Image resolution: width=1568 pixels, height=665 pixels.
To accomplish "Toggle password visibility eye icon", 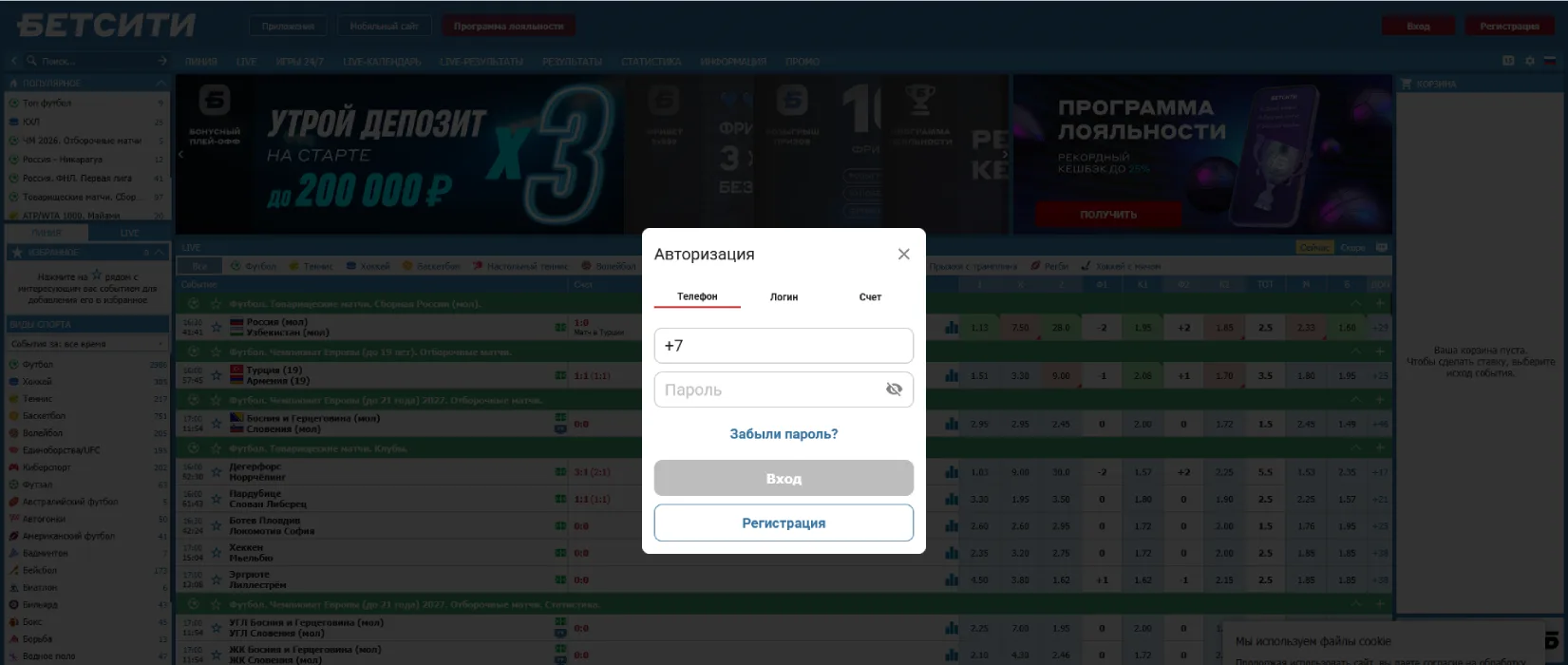I will pos(893,389).
